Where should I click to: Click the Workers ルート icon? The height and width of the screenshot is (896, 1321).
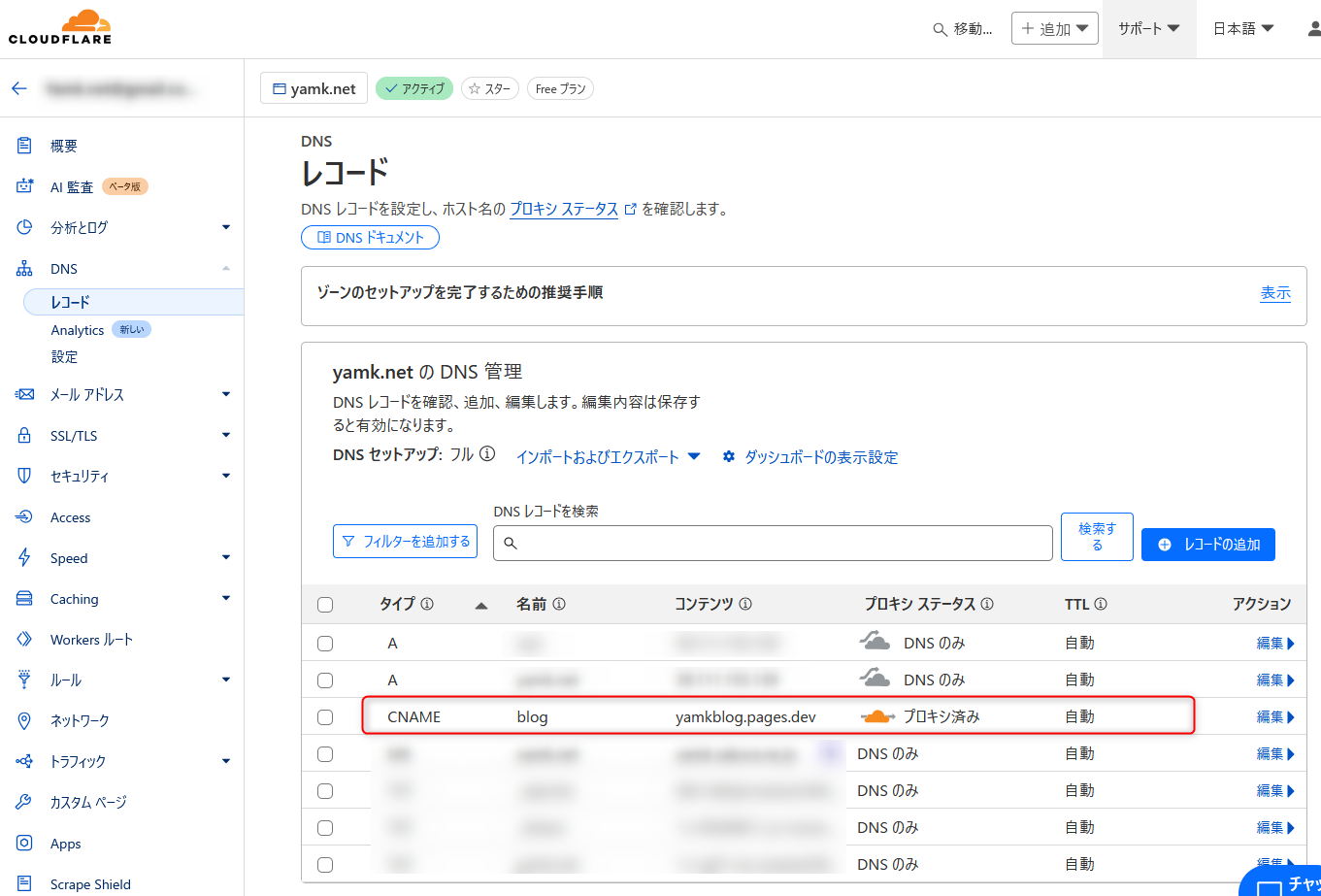(25, 640)
